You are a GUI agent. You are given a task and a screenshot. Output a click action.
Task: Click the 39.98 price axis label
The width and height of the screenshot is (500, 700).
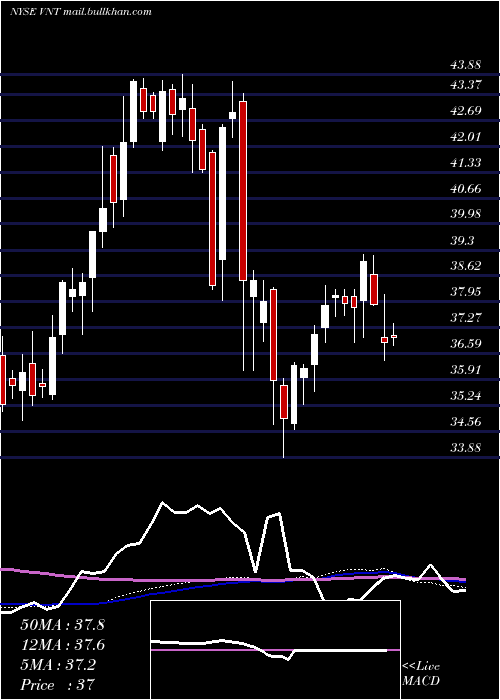point(466,213)
